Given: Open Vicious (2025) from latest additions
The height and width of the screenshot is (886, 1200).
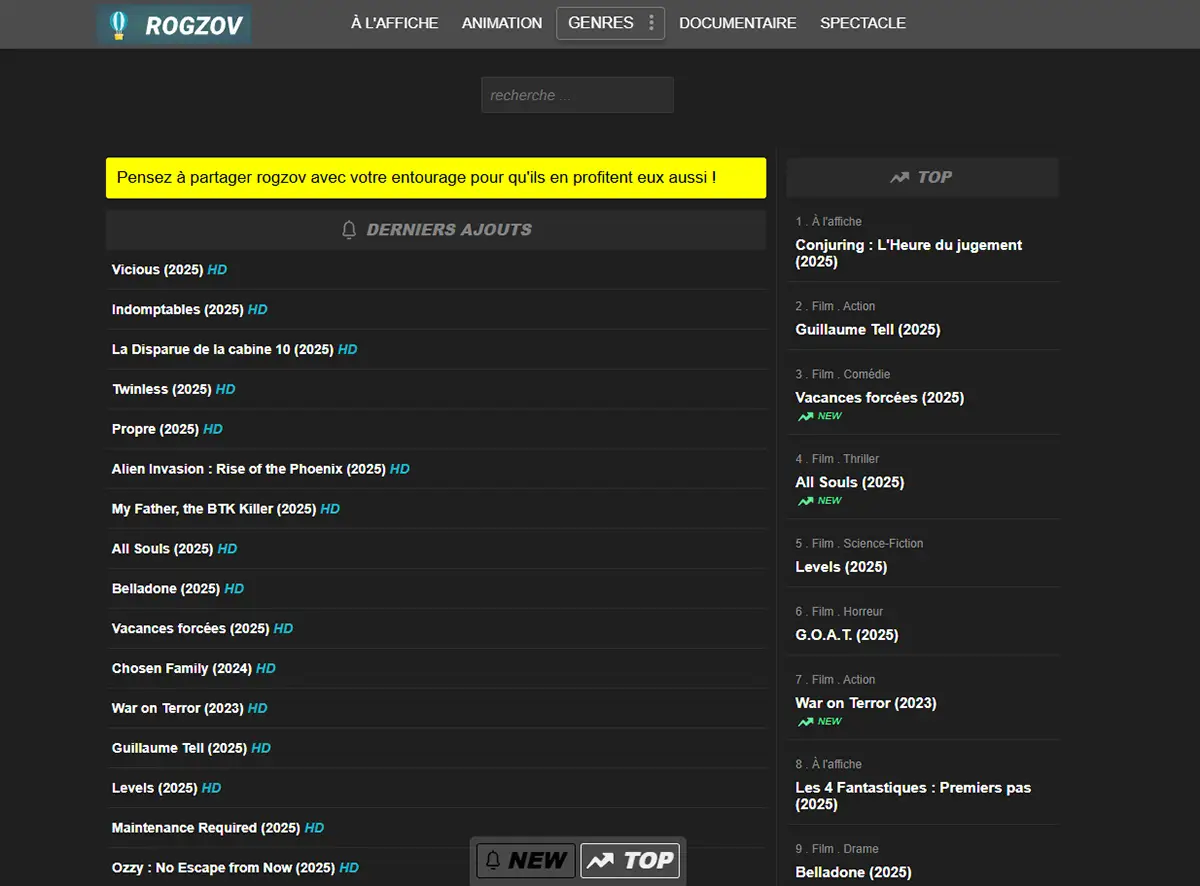Looking at the screenshot, I should tap(157, 270).
